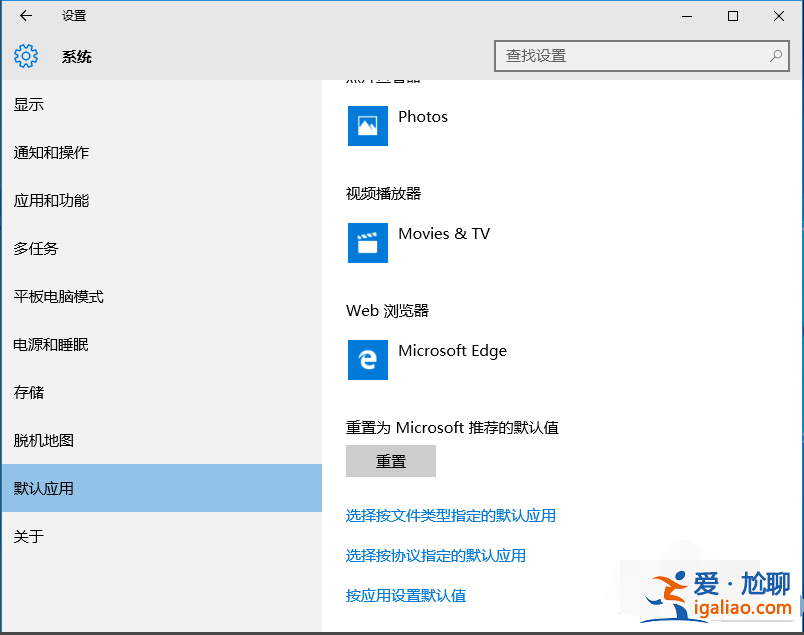Open 平板电脑模式 settings
Viewport: 804px width, 635px height.
pyautogui.click(x=57, y=296)
